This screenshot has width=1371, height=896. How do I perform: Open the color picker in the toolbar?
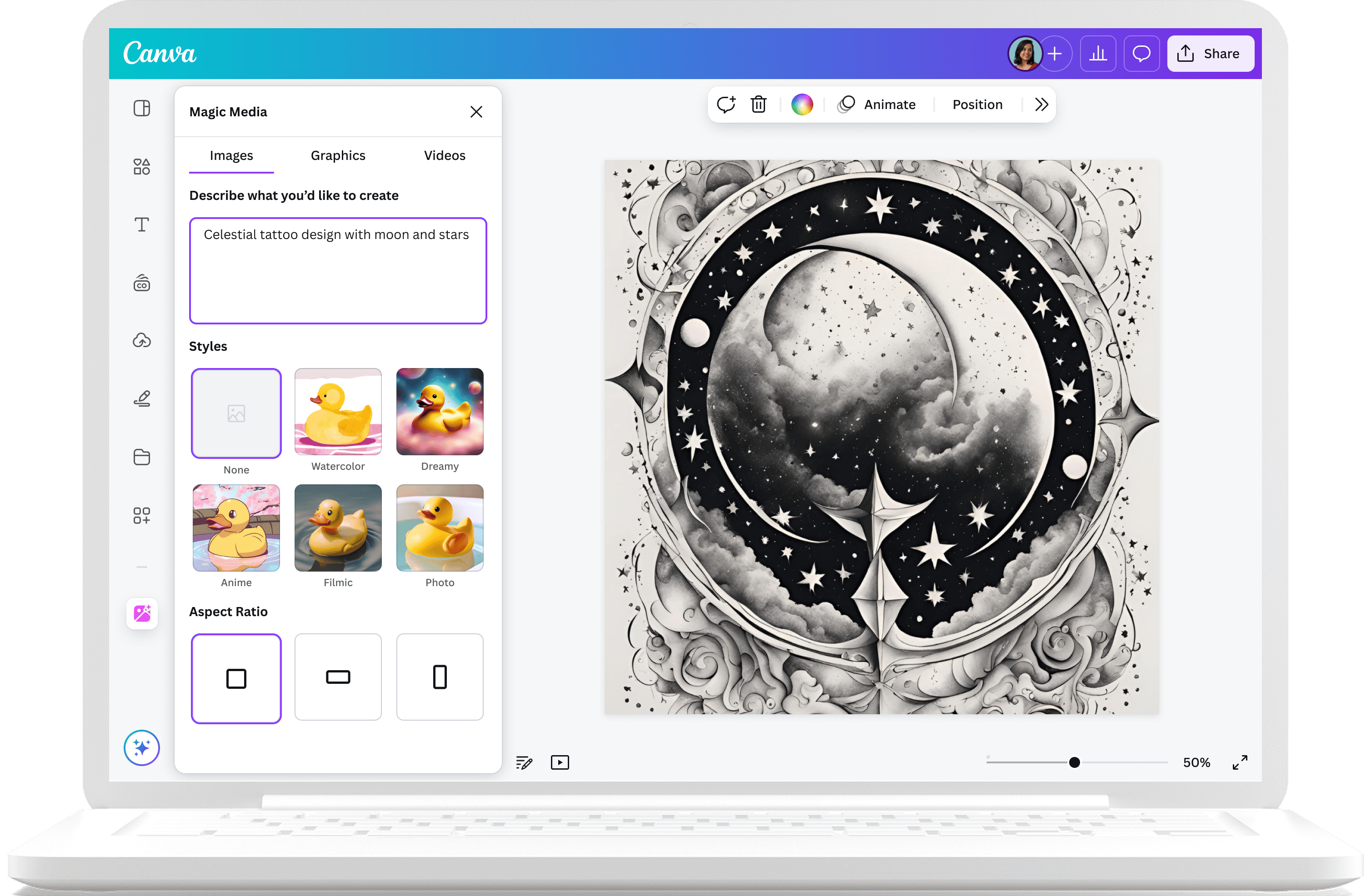[801, 104]
